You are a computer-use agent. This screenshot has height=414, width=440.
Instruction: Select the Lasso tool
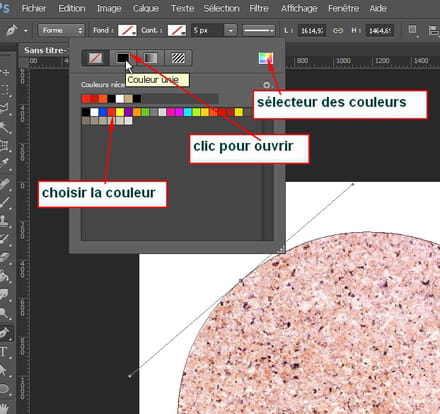(5, 108)
